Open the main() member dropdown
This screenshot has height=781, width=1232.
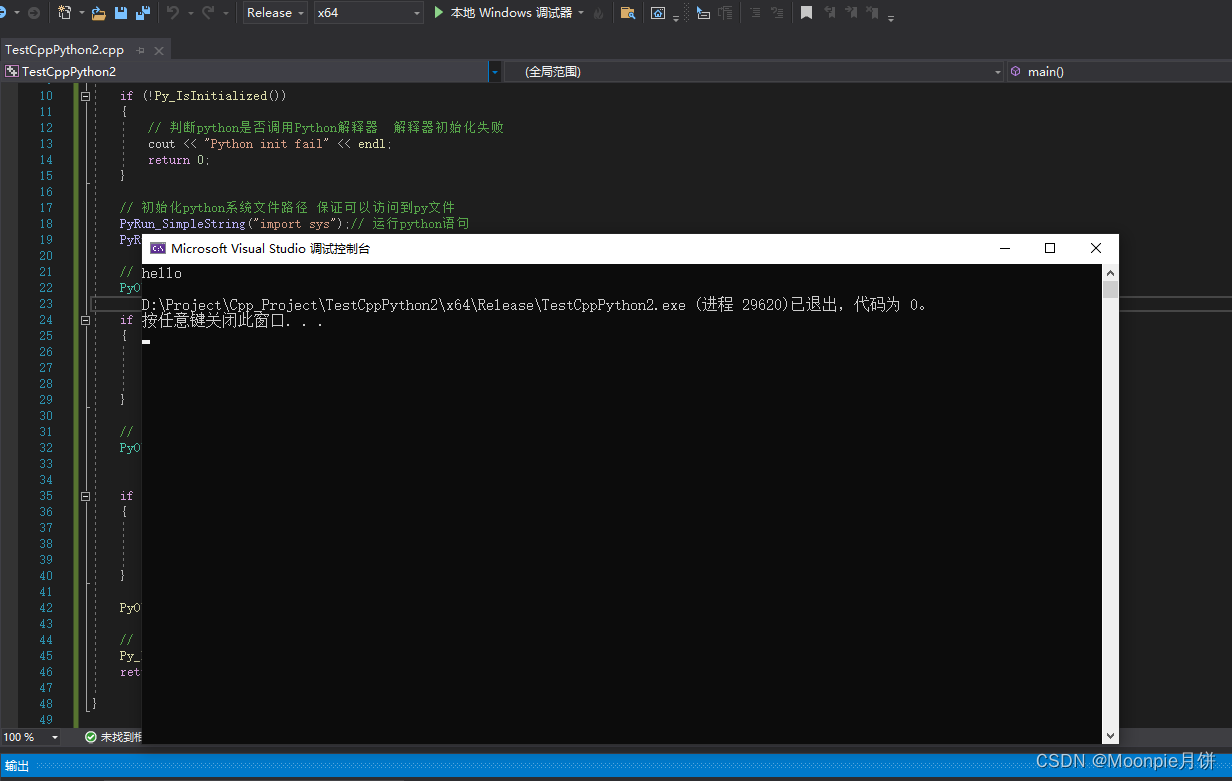click(x=1119, y=71)
